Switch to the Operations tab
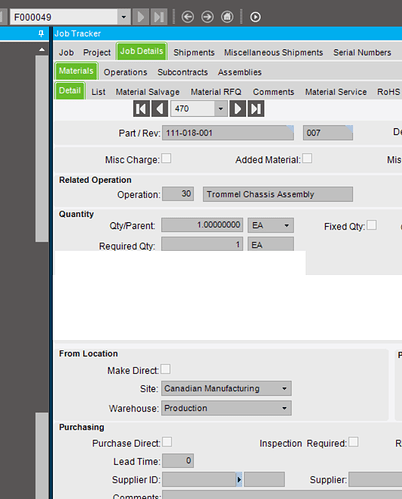The image size is (402, 499). pyautogui.click(x=125, y=72)
